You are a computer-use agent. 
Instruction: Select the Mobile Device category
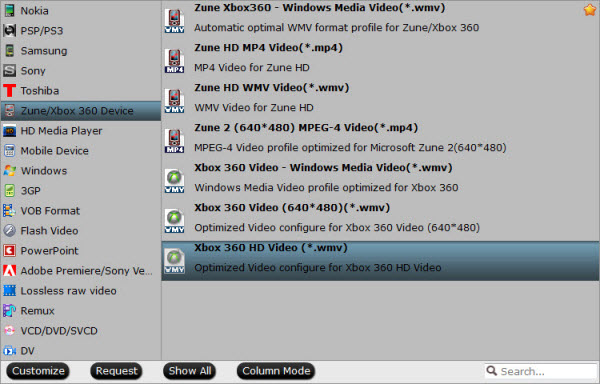tap(81, 151)
